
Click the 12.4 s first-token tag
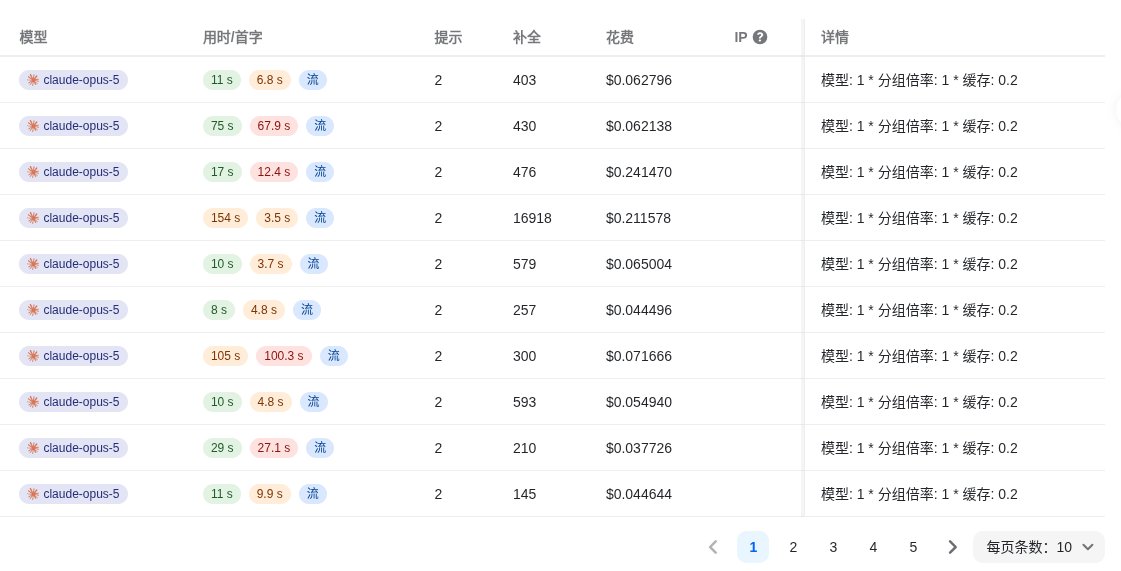coord(274,172)
